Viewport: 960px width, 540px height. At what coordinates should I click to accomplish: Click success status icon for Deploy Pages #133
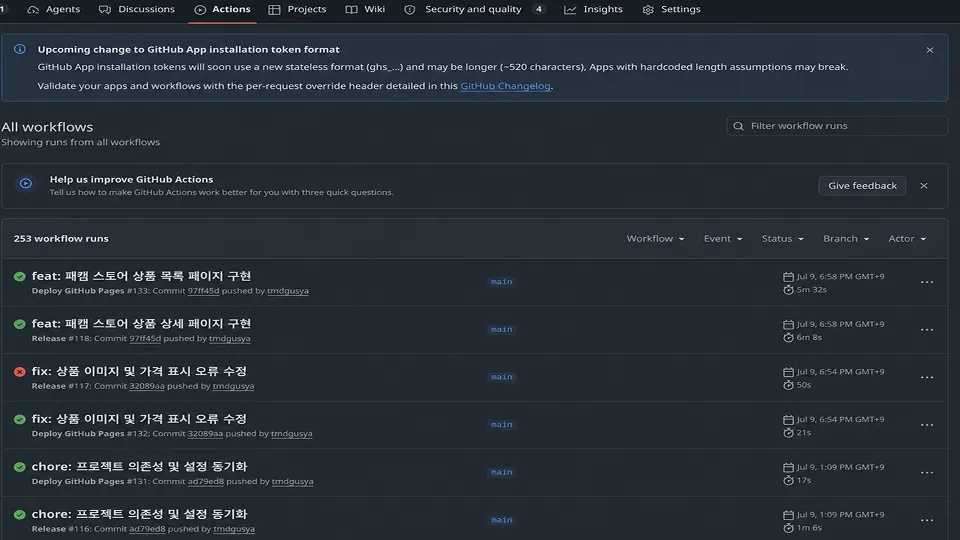[20, 277]
